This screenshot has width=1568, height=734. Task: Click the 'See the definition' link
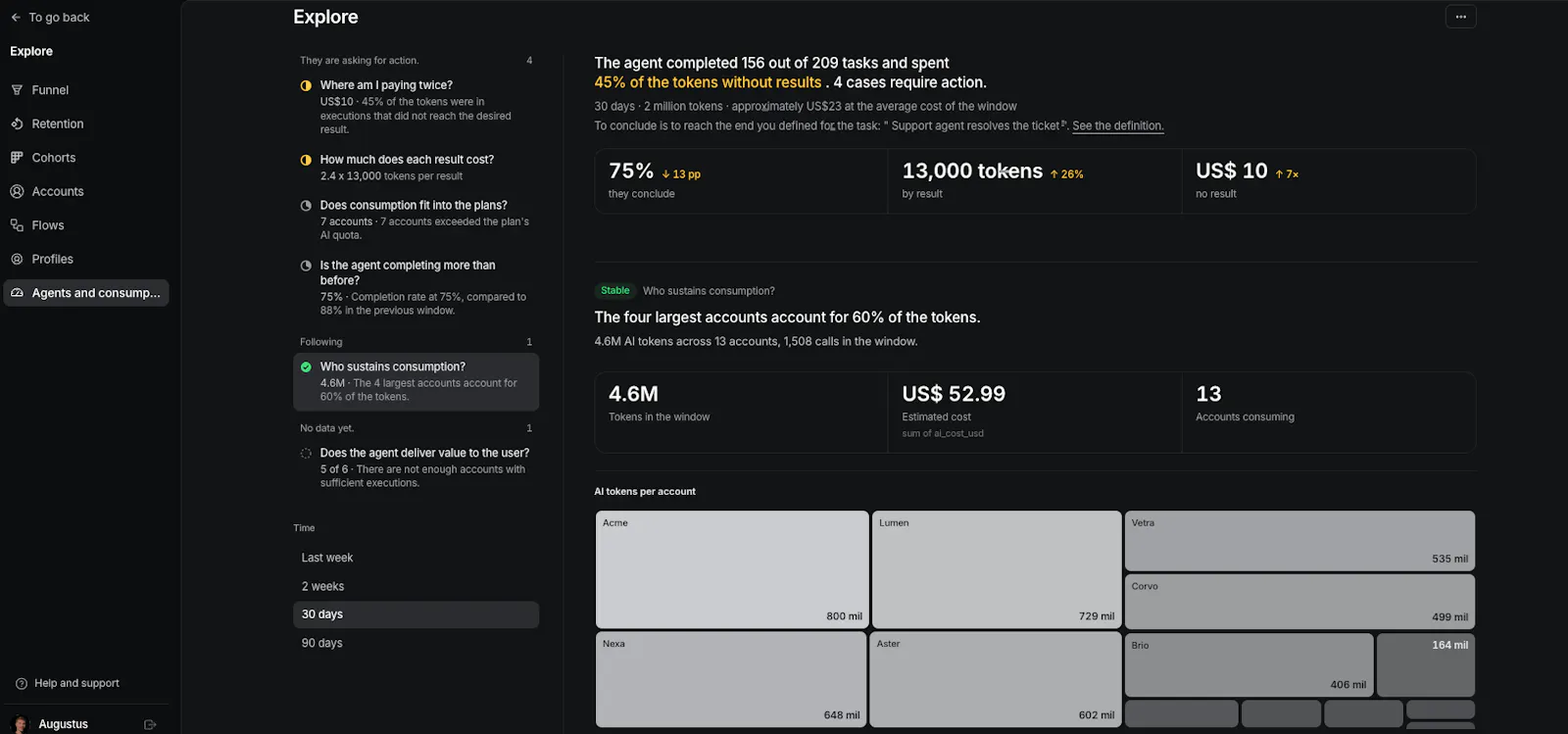click(1117, 126)
